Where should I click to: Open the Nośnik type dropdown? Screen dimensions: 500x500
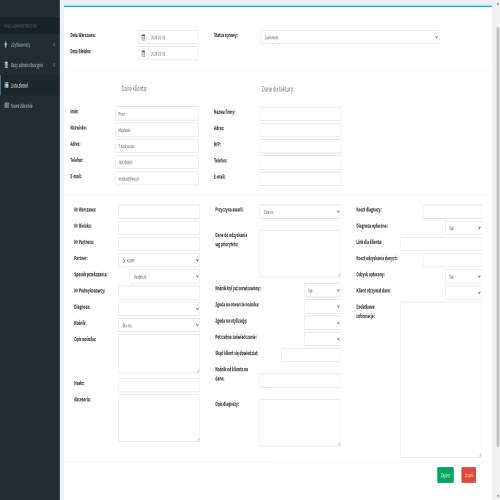coord(159,325)
